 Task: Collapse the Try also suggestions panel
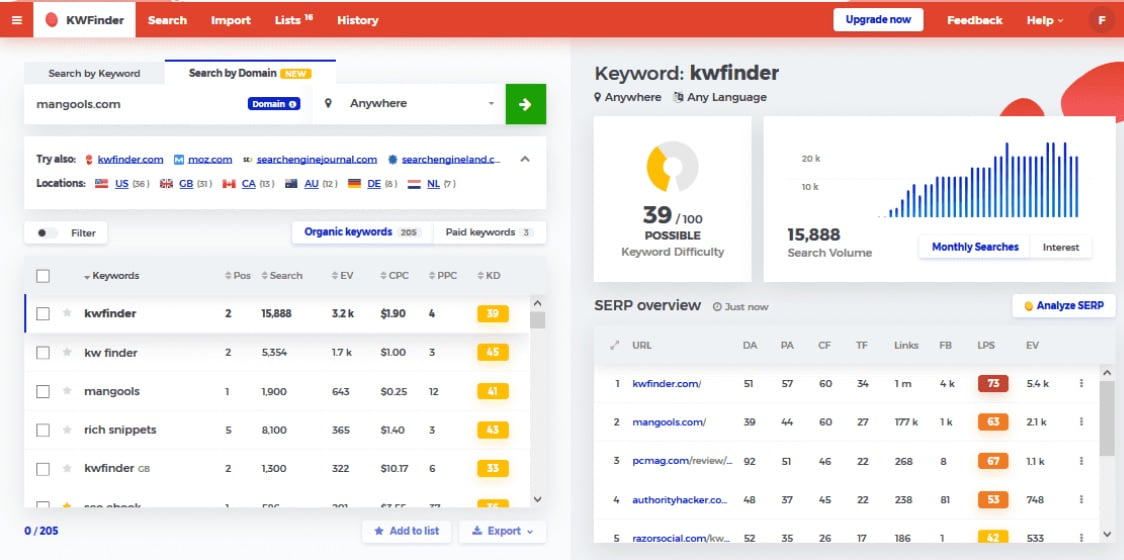[525, 159]
